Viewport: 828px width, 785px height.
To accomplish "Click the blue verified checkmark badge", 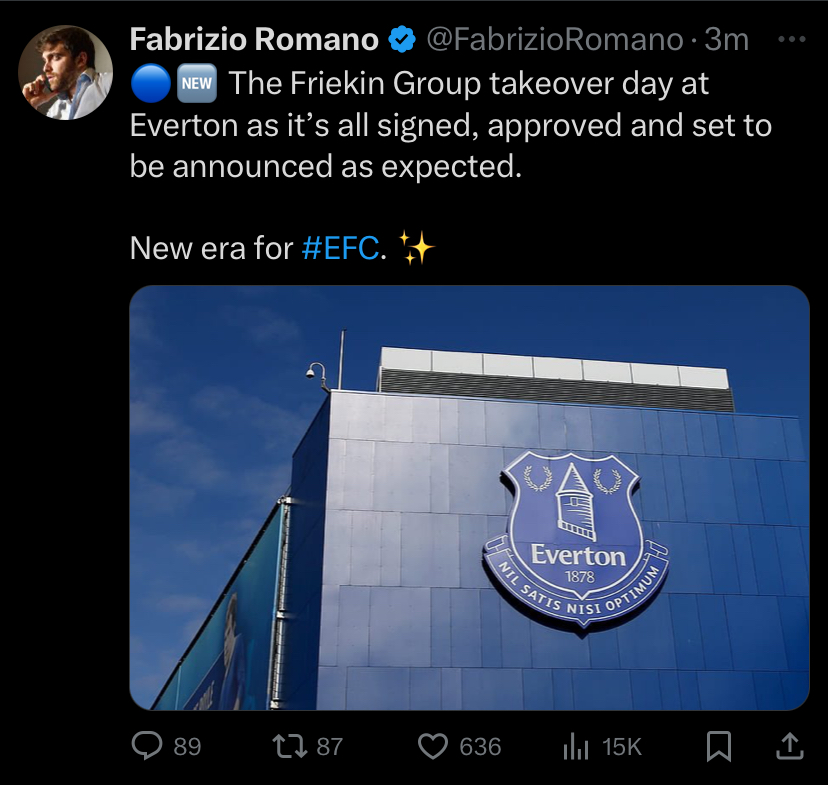I will coord(402,40).
